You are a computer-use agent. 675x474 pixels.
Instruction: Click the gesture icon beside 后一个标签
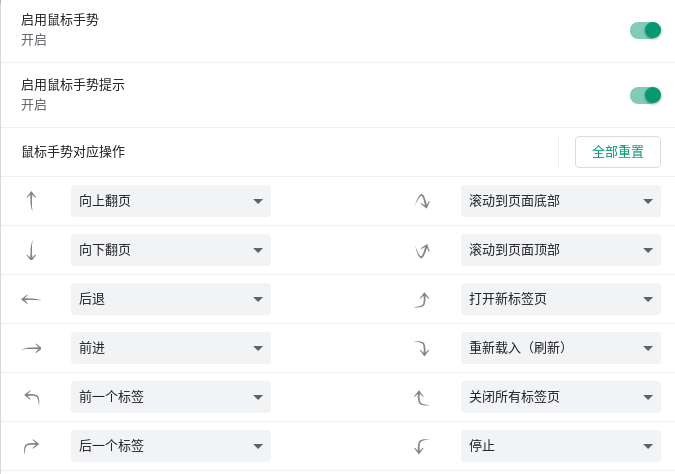click(31, 446)
